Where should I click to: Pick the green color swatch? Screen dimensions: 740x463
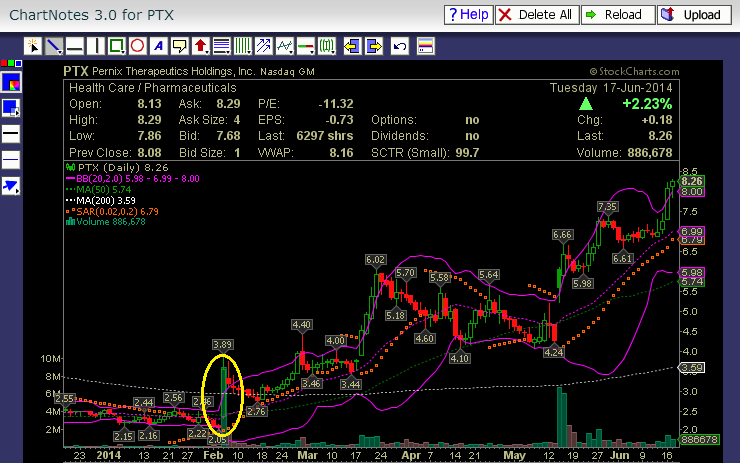[11, 63]
